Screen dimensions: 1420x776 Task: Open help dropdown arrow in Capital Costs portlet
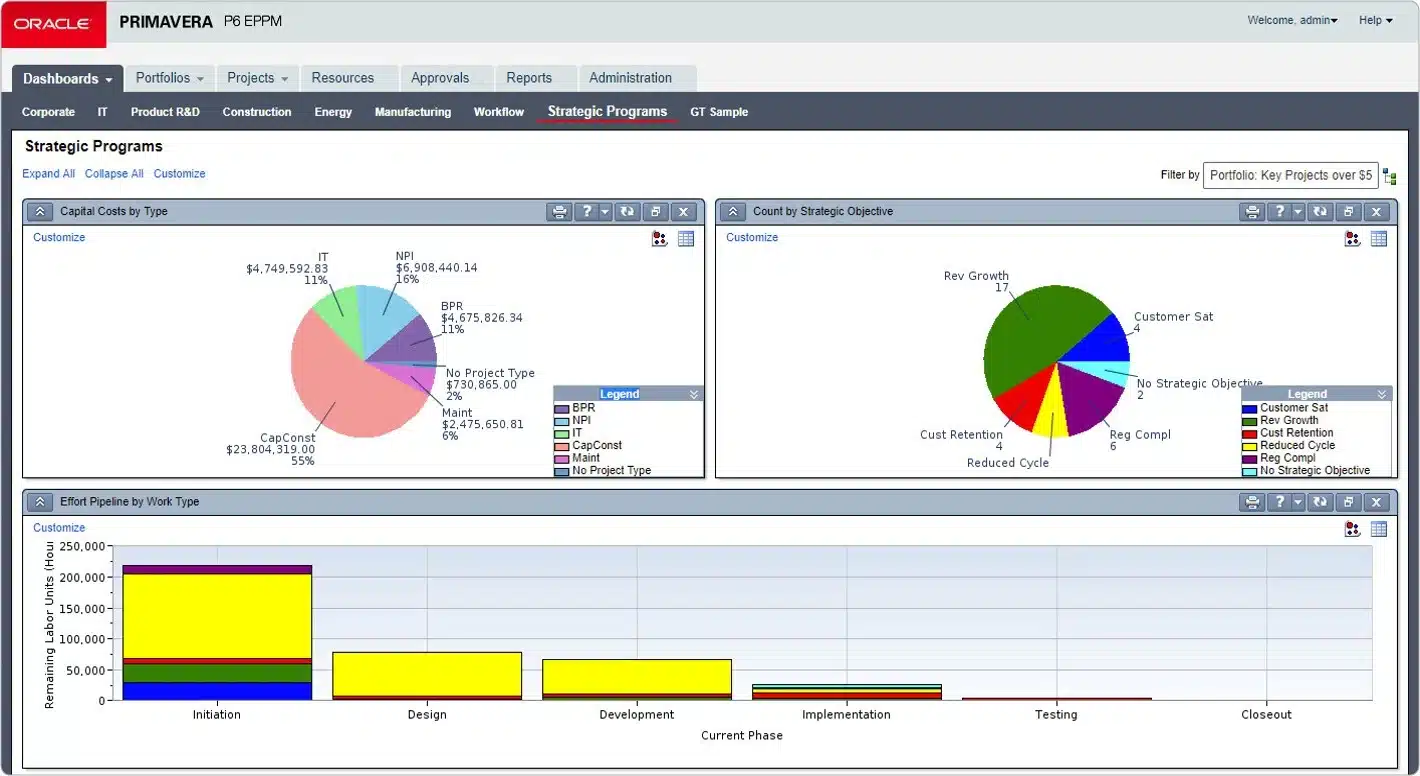pos(603,212)
